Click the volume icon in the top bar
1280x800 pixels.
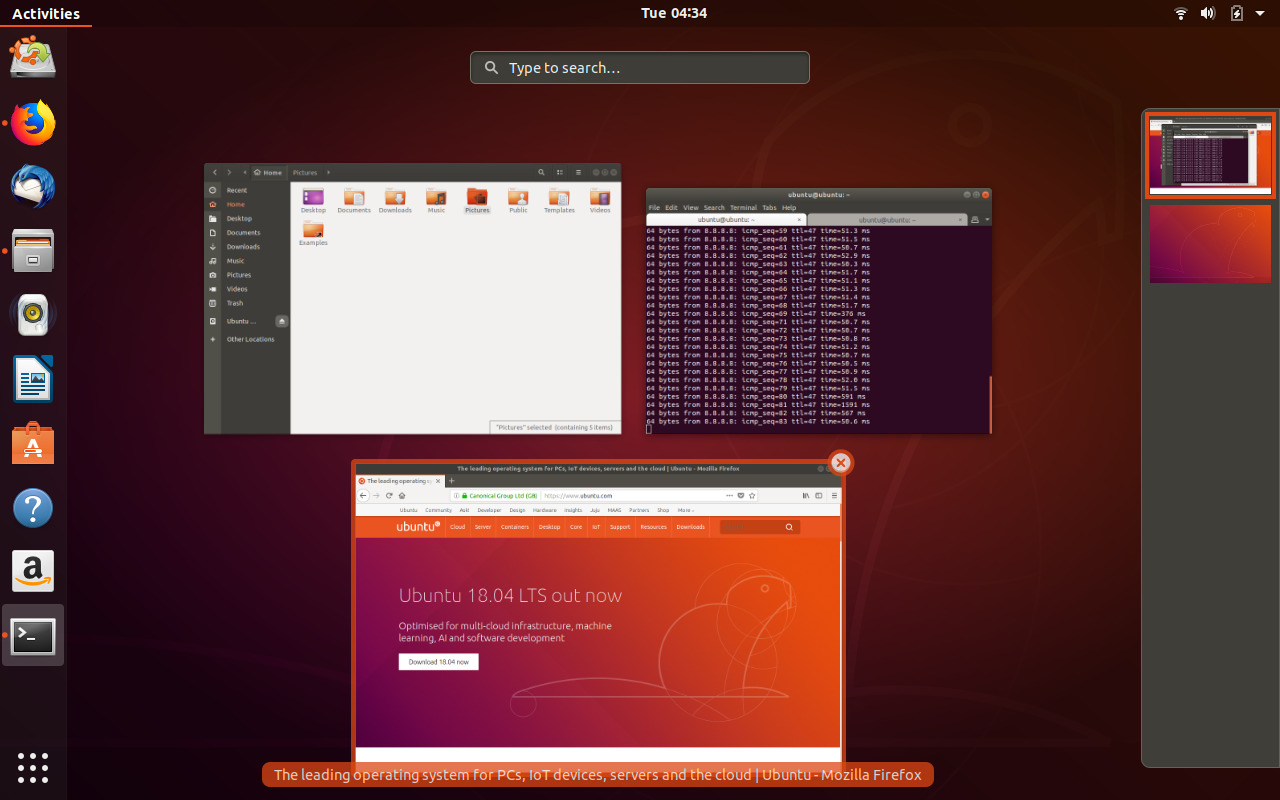[x=1208, y=13]
